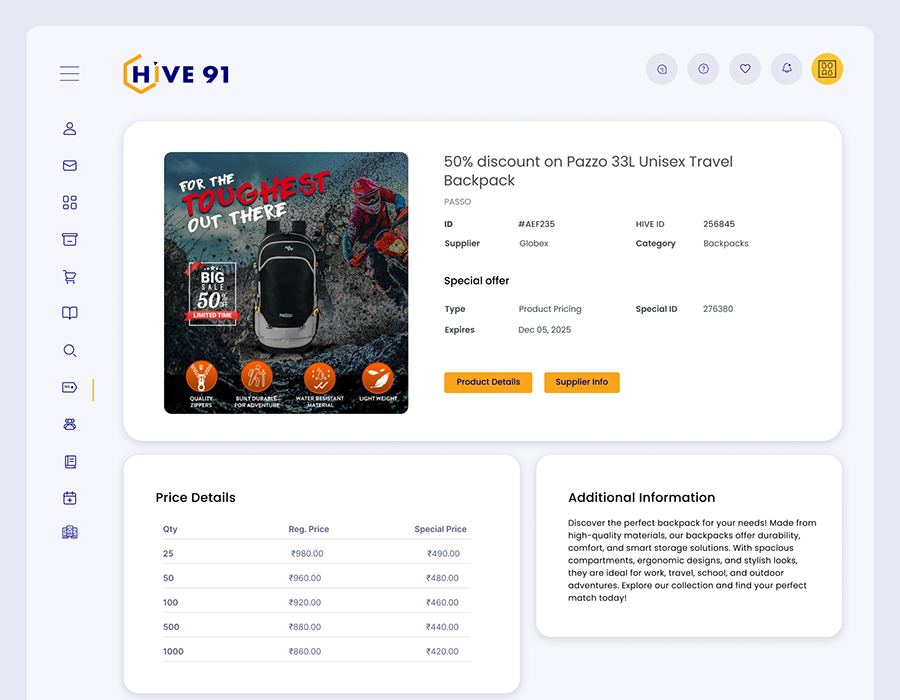Image resolution: width=900 pixels, height=700 pixels.
Task: Click the backpack description paragraph
Action: click(692, 561)
